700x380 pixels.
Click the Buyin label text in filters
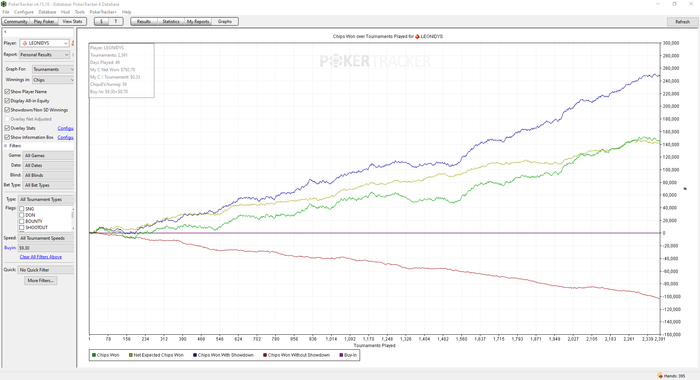click(x=10, y=248)
